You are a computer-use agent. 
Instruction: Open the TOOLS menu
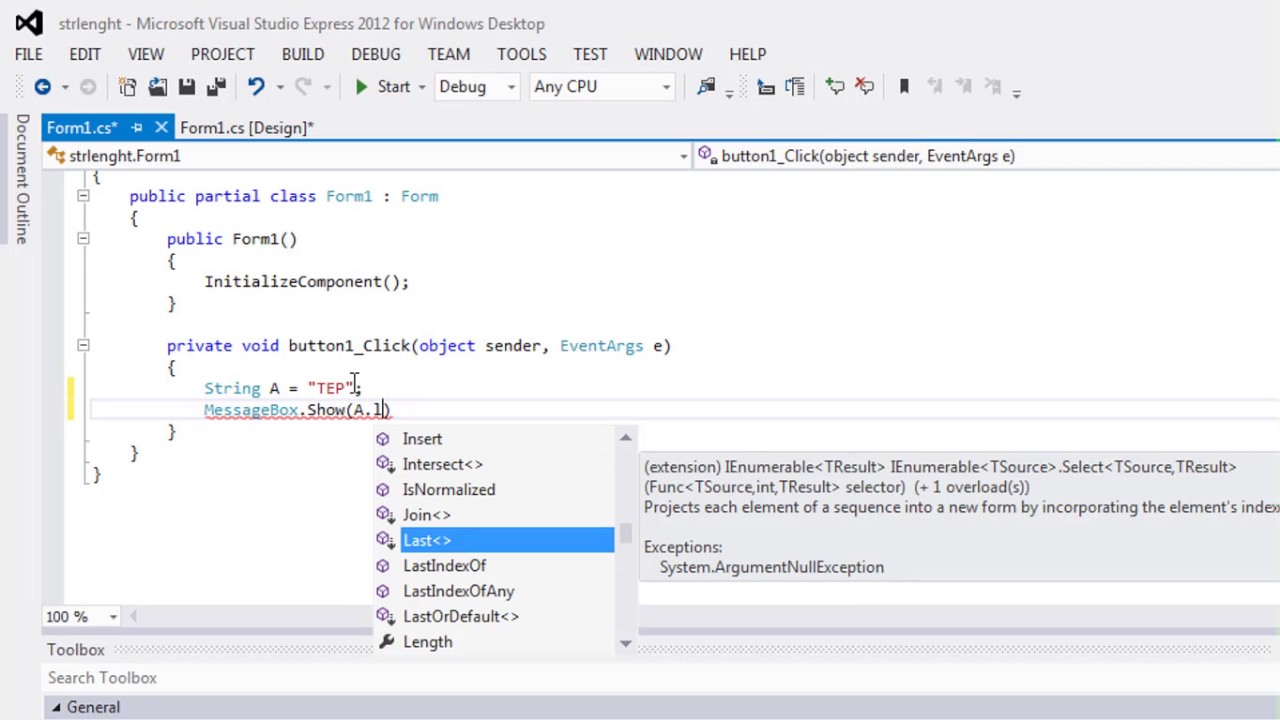coord(522,54)
